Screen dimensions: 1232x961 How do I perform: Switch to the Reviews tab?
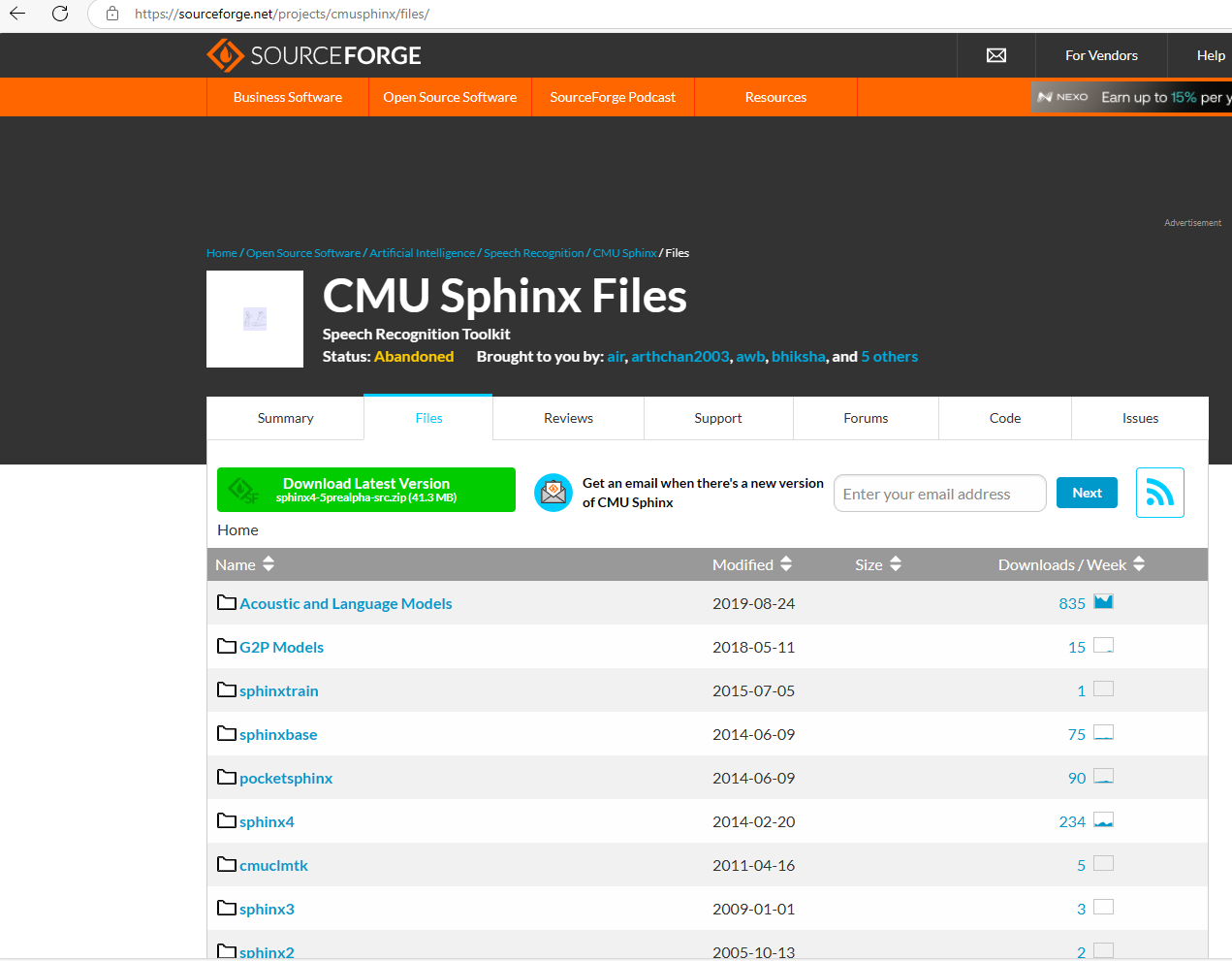568,418
